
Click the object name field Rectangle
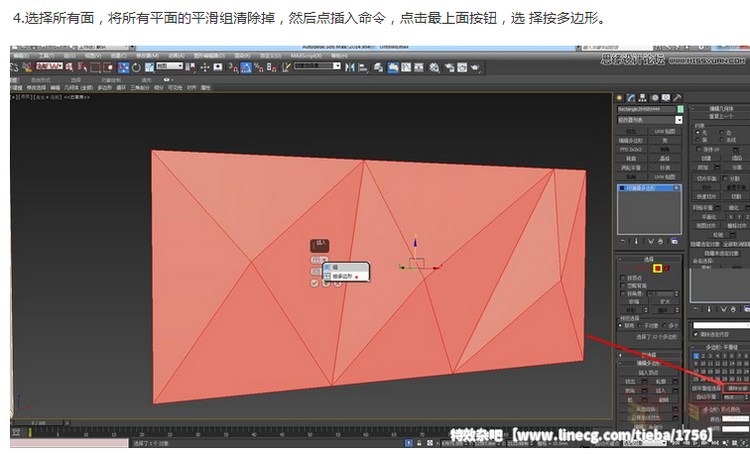click(646, 109)
